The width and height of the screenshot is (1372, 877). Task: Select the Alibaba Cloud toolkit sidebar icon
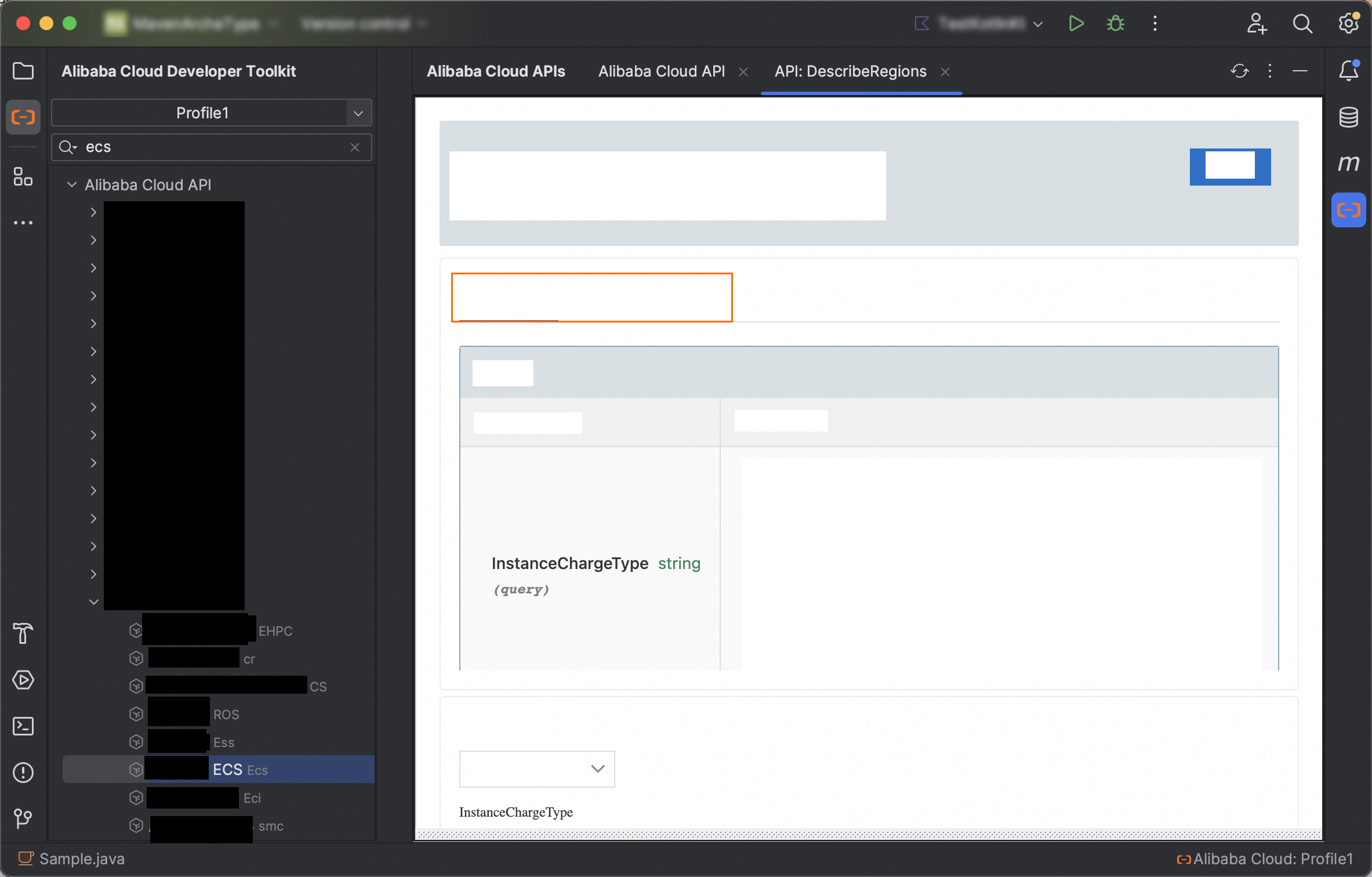point(23,117)
